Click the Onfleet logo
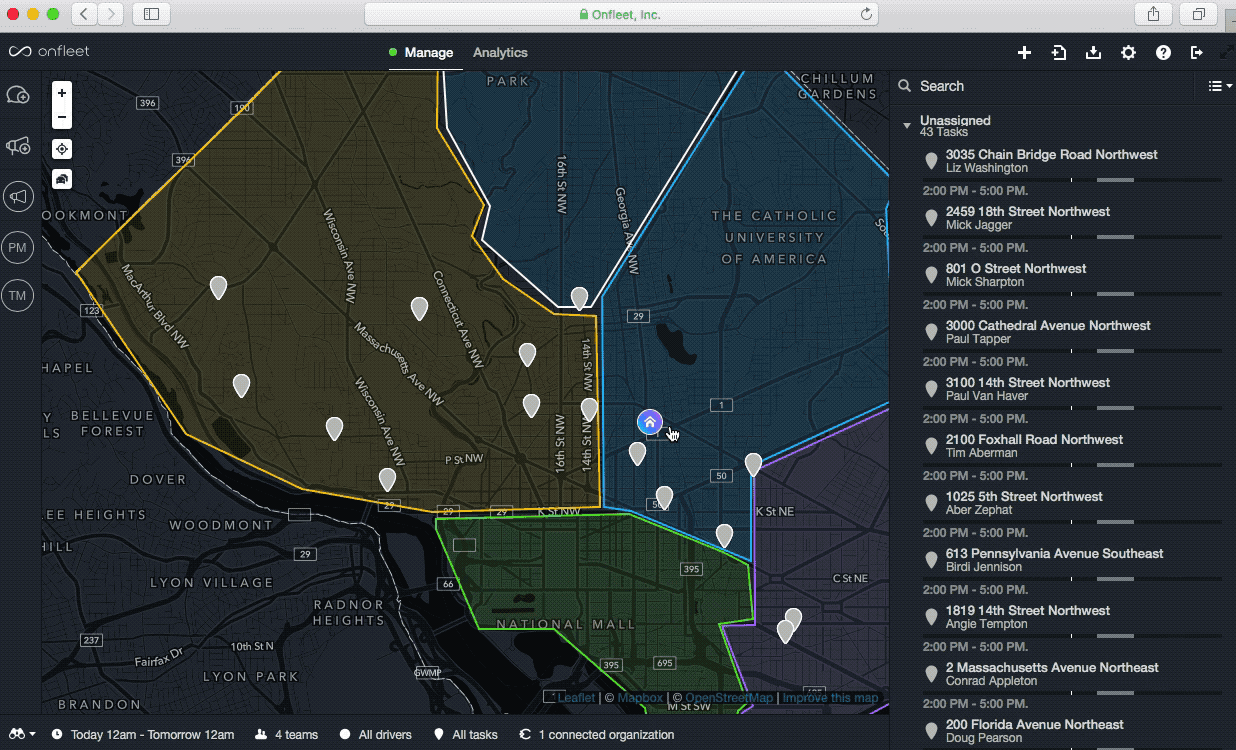Image resolution: width=1236 pixels, height=750 pixels. (49, 52)
